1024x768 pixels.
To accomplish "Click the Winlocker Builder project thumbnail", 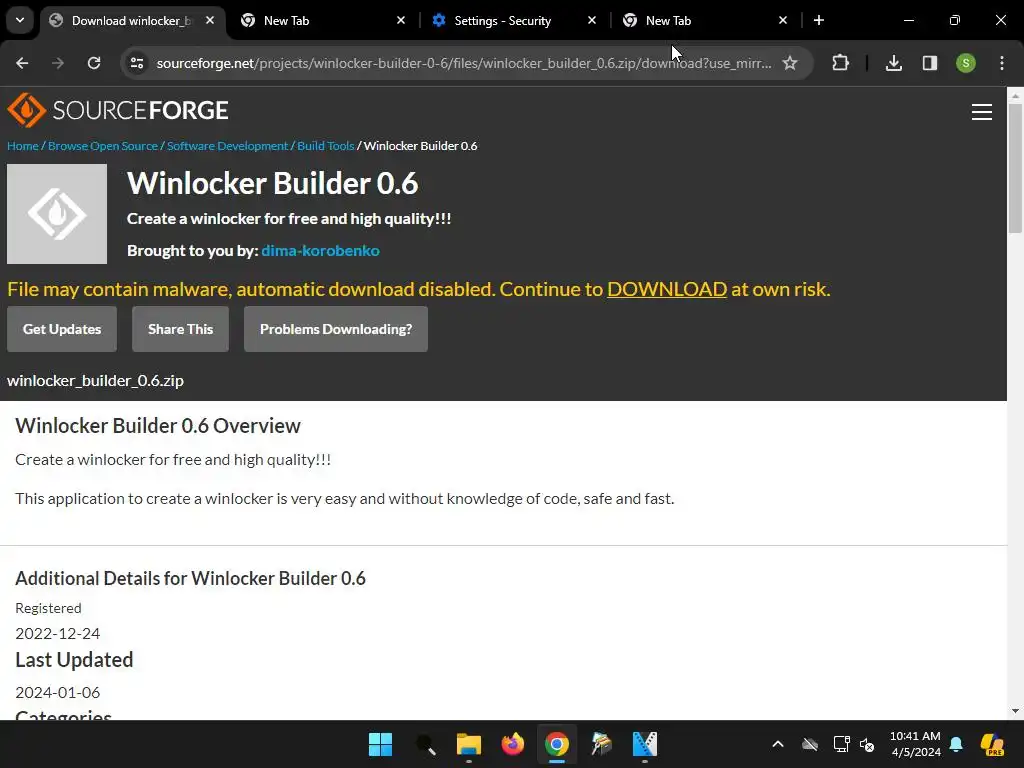I will pyautogui.click(x=57, y=214).
